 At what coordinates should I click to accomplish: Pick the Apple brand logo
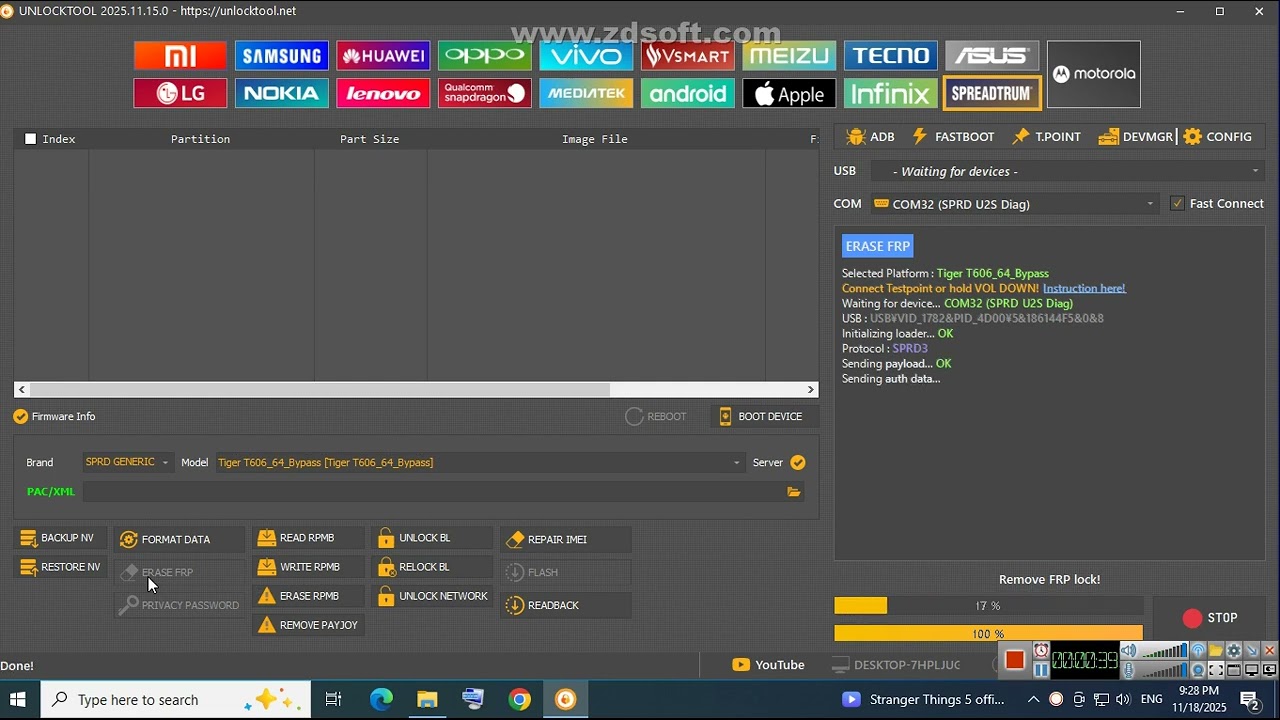789,93
